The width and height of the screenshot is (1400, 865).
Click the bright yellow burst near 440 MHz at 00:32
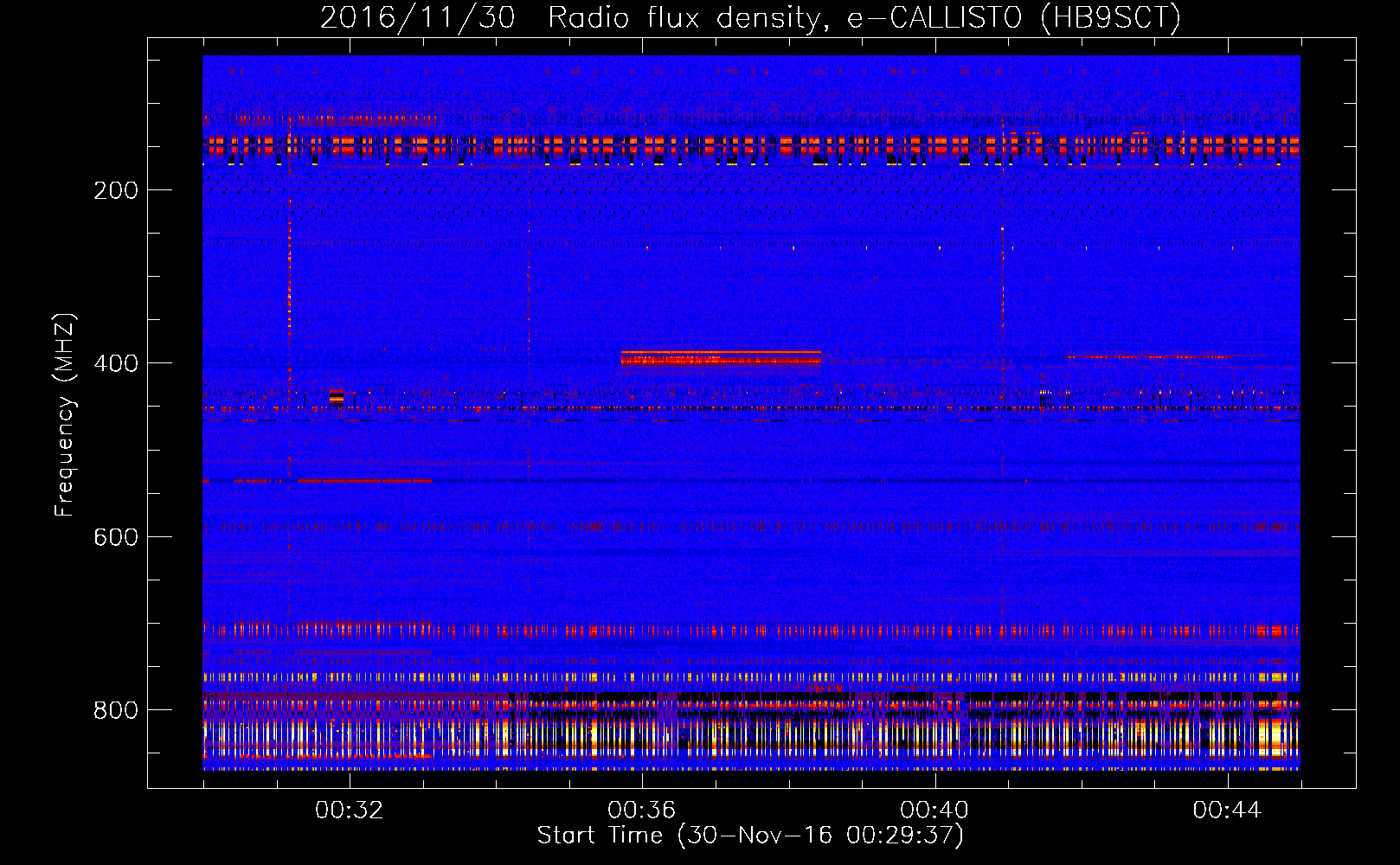pyautogui.click(x=337, y=396)
